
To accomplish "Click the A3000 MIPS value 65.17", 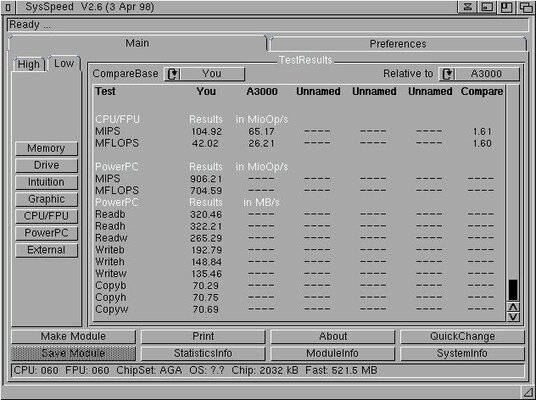I will tap(262, 132).
